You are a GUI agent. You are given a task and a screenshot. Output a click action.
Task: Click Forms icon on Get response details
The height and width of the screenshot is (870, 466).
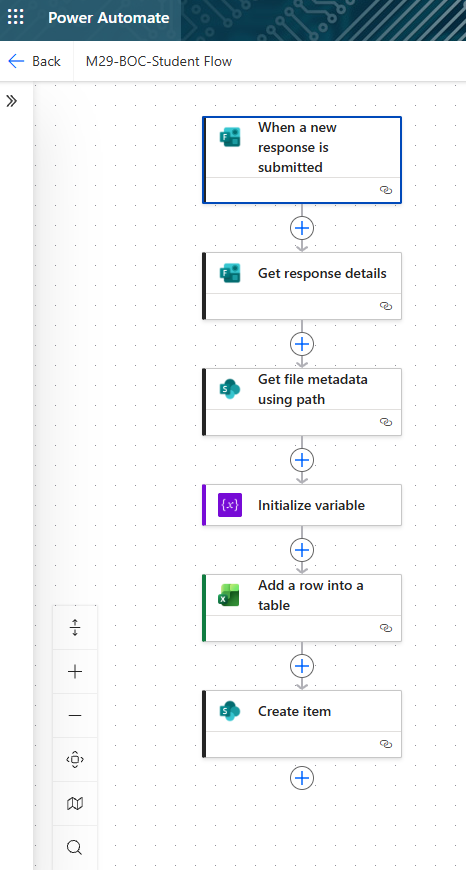pyautogui.click(x=230, y=274)
